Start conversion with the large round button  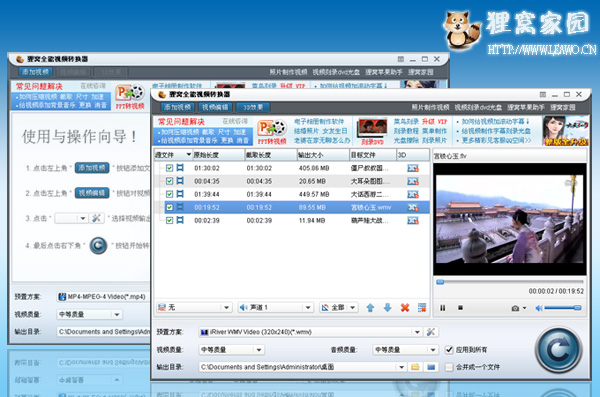tap(558, 350)
